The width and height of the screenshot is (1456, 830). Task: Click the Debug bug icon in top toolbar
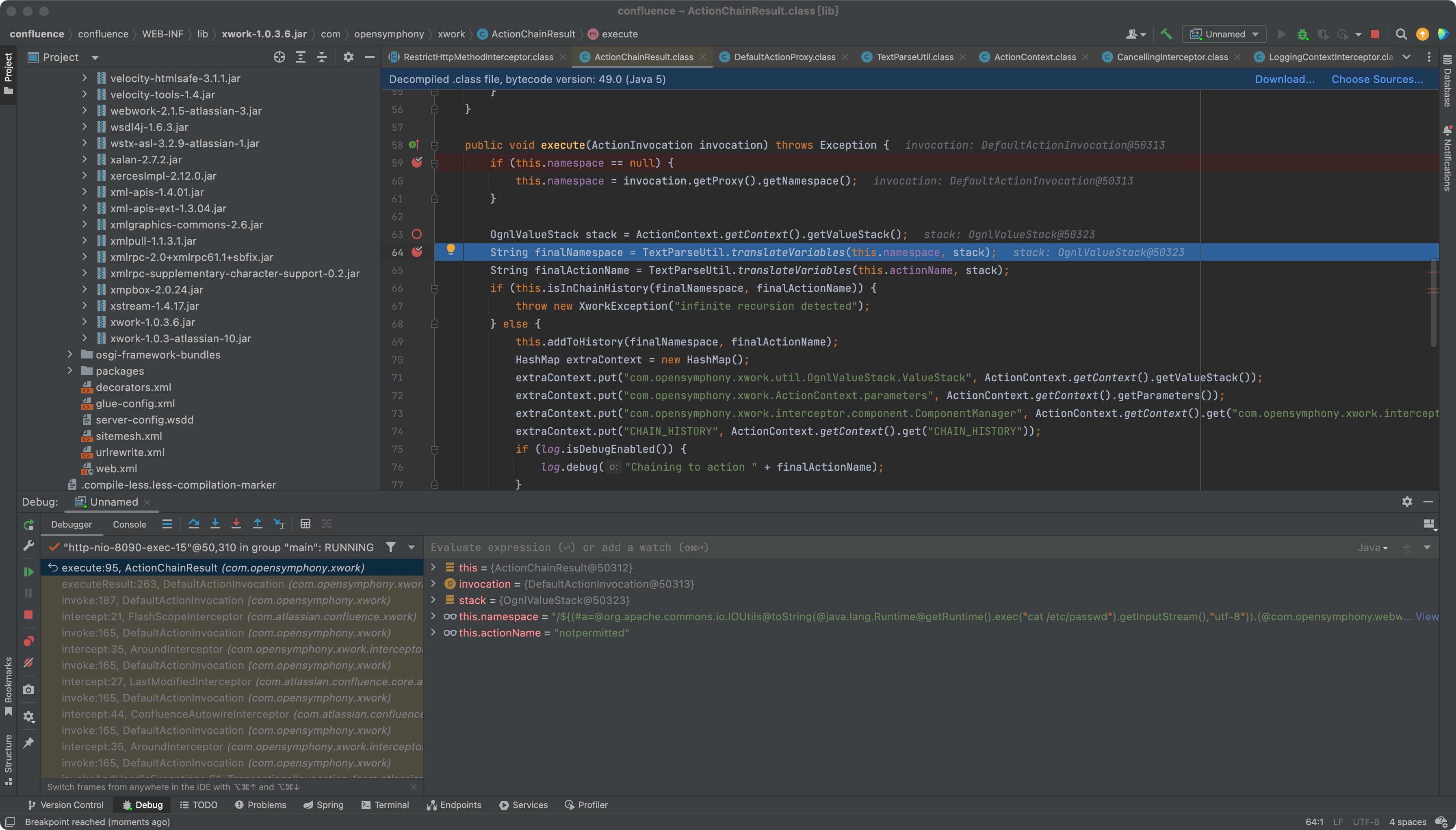(x=1302, y=34)
